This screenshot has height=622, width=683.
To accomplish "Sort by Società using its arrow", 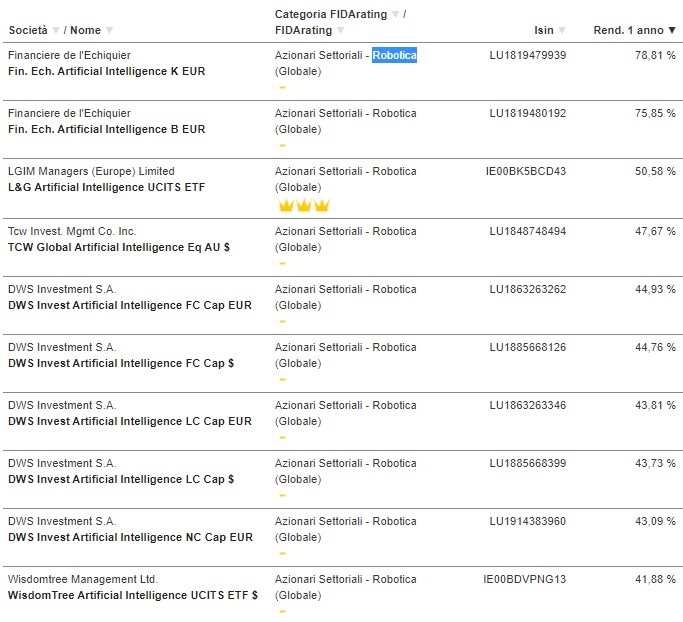I will pos(56,30).
